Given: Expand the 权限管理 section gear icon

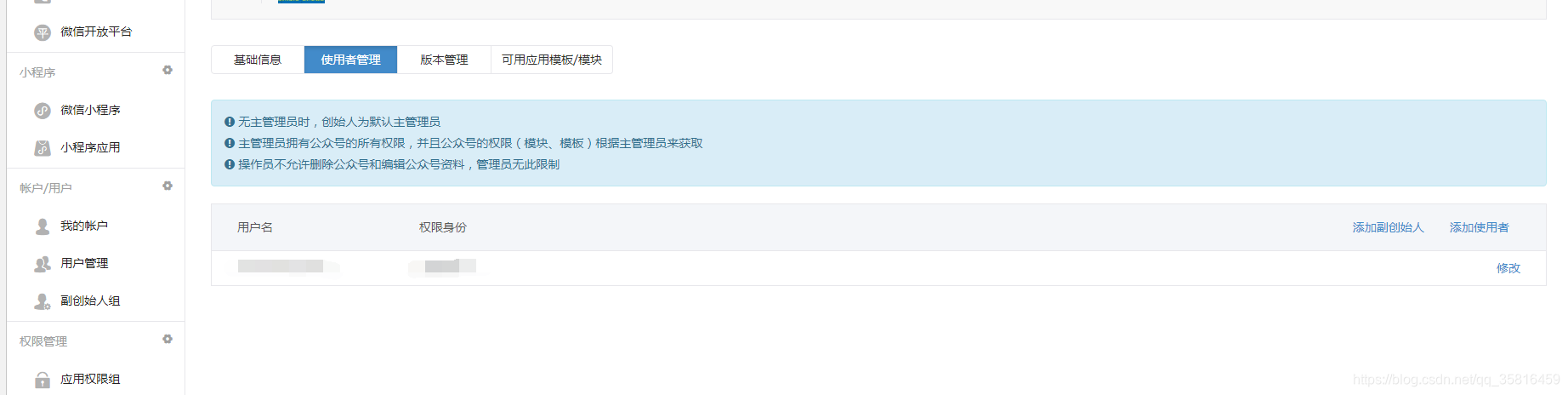Looking at the screenshot, I should pyautogui.click(x=168, y=339).
